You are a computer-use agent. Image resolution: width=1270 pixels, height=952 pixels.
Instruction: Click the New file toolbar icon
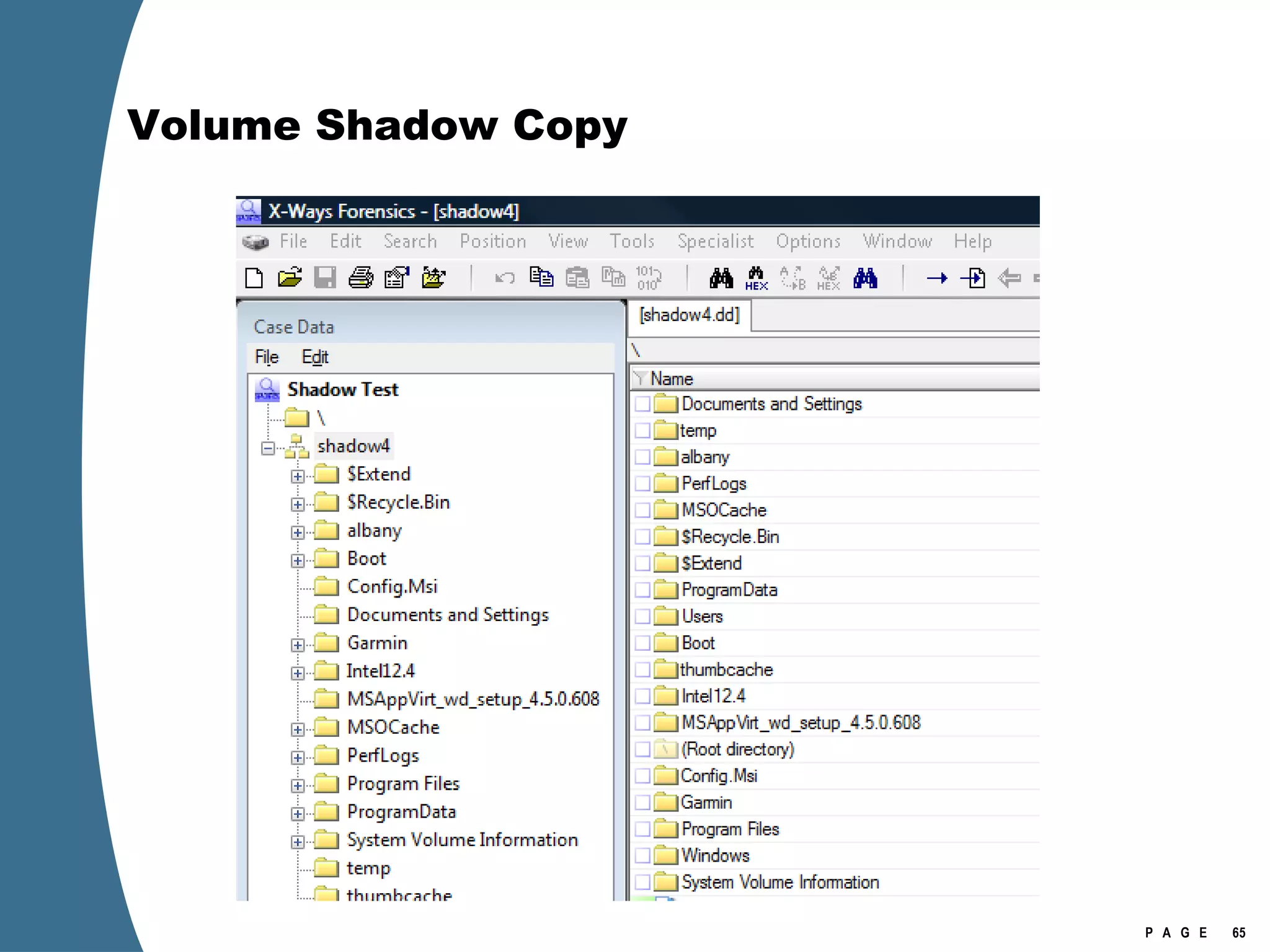click(x=254, y=278)
